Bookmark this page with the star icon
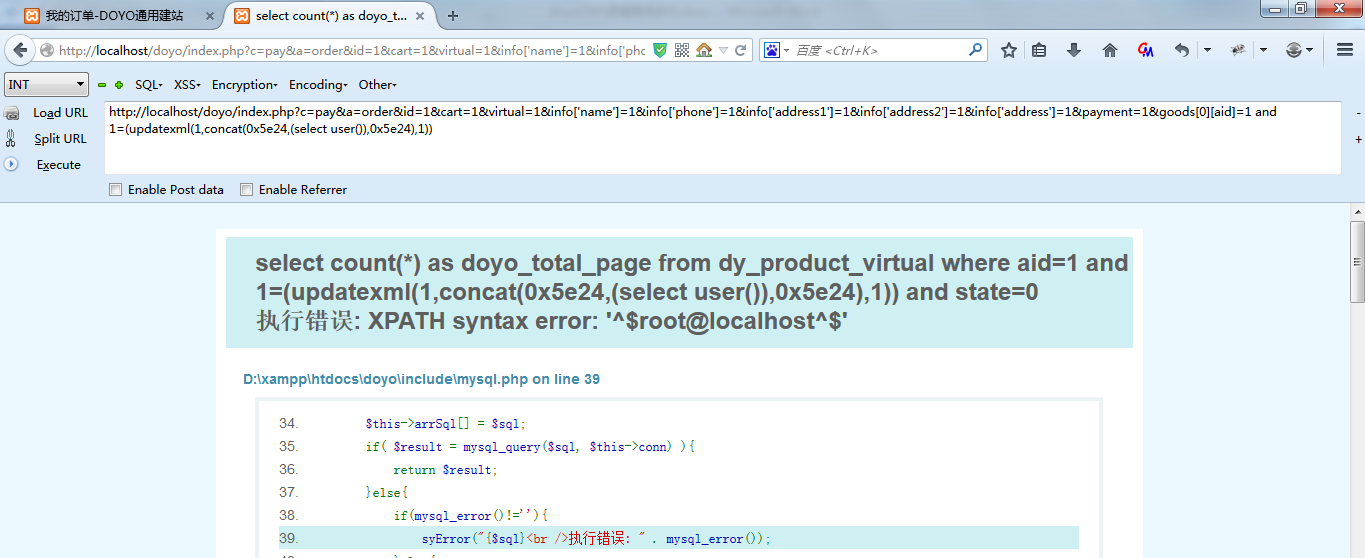Screen dimensions: 1365x558 coord(1009,50)
